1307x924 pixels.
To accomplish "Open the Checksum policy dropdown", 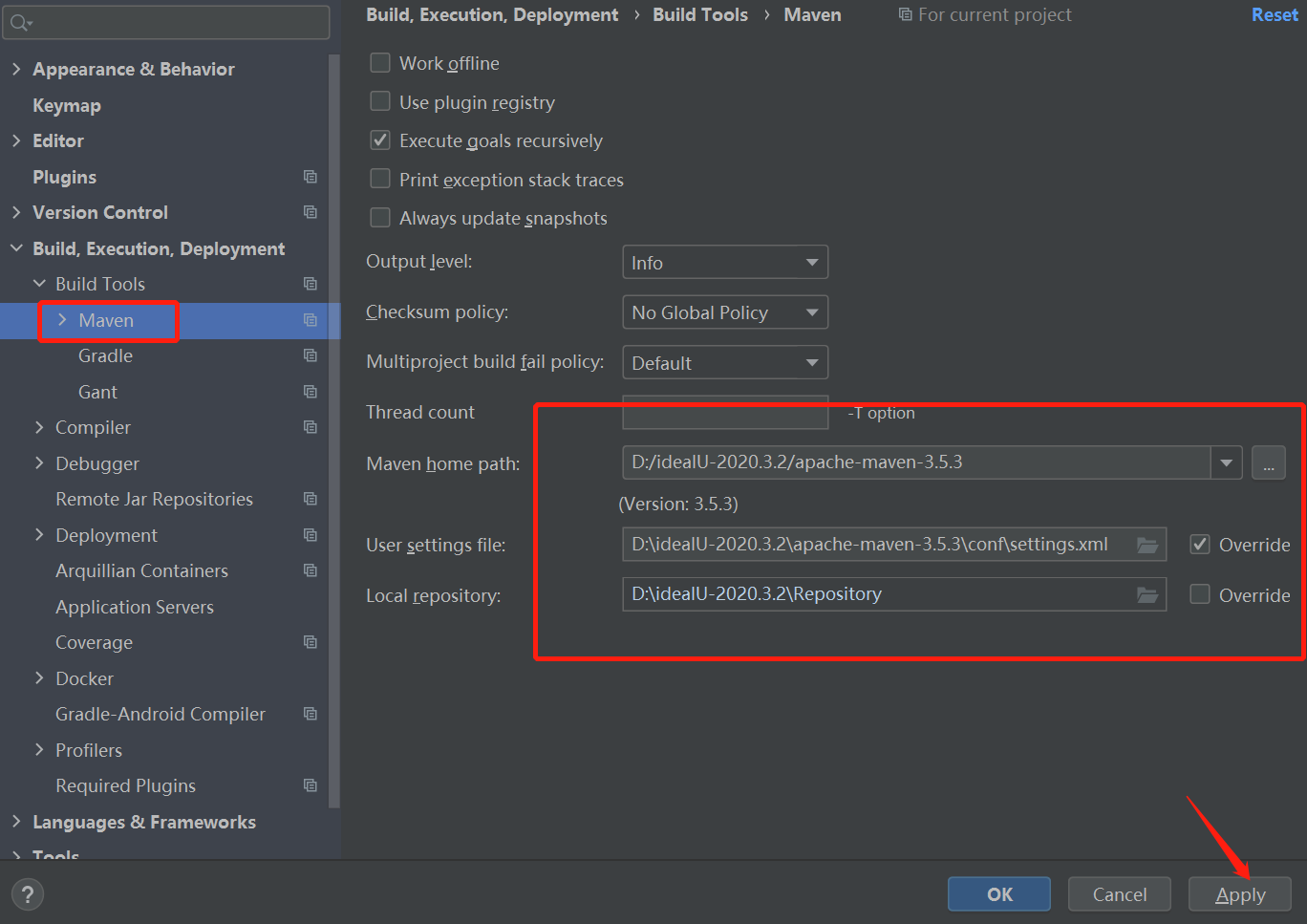I will tap(725, 312).
